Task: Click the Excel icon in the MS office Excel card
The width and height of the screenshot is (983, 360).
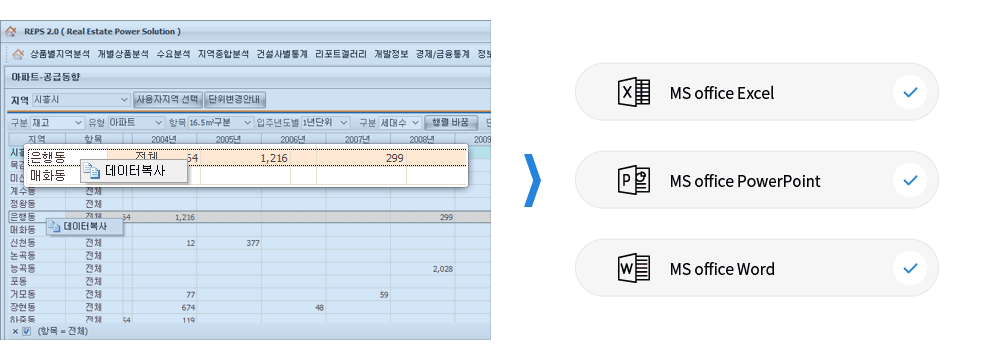Action: [634, 92]
